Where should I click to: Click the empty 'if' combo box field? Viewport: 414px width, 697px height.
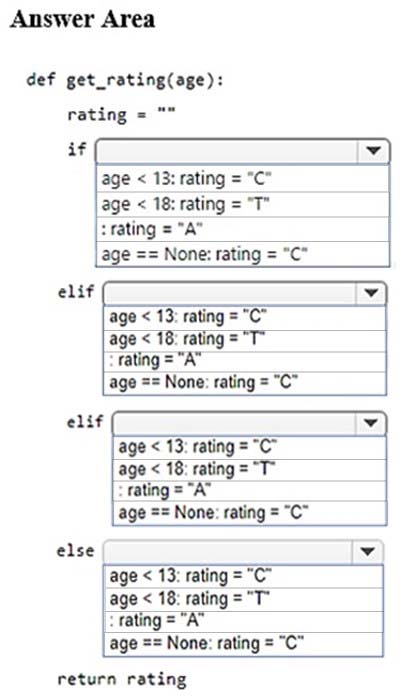point(227,152)
